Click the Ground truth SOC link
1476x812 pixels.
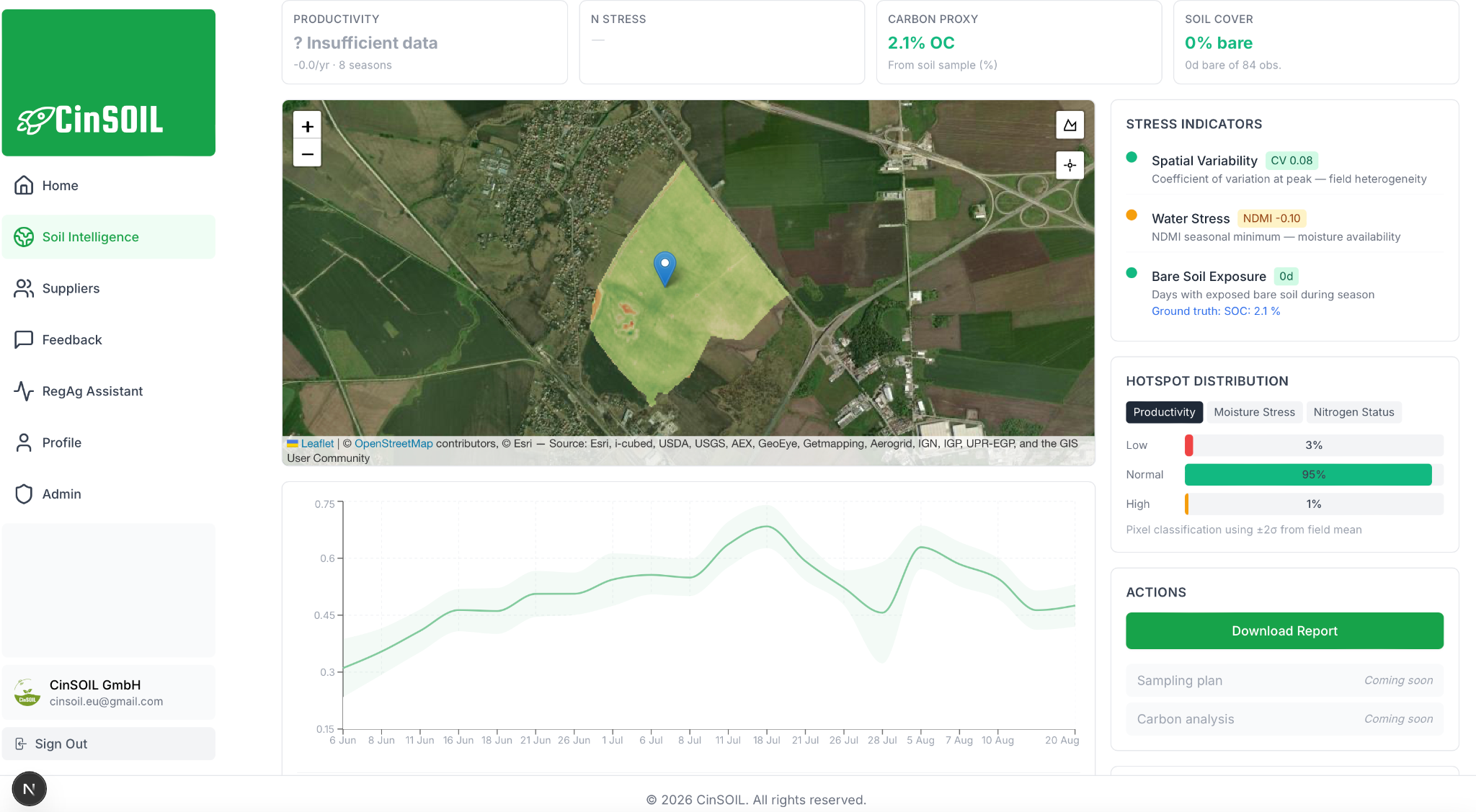[1216, 311]
